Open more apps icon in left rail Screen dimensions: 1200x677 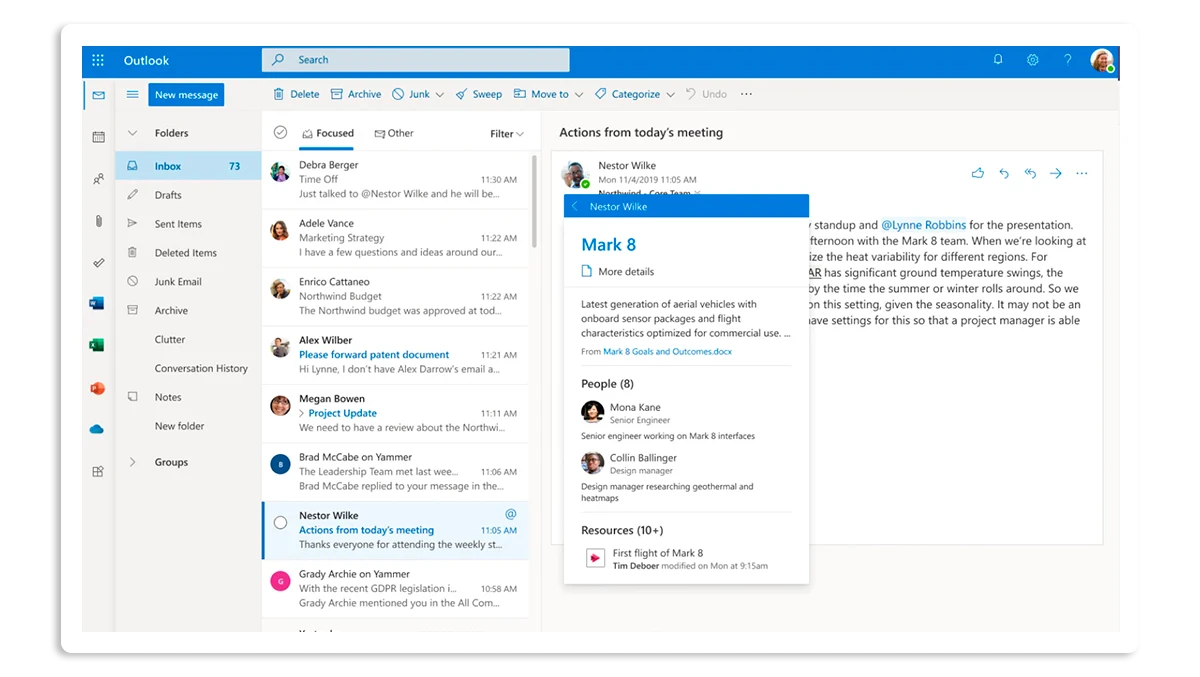click(x=98, y=471)
